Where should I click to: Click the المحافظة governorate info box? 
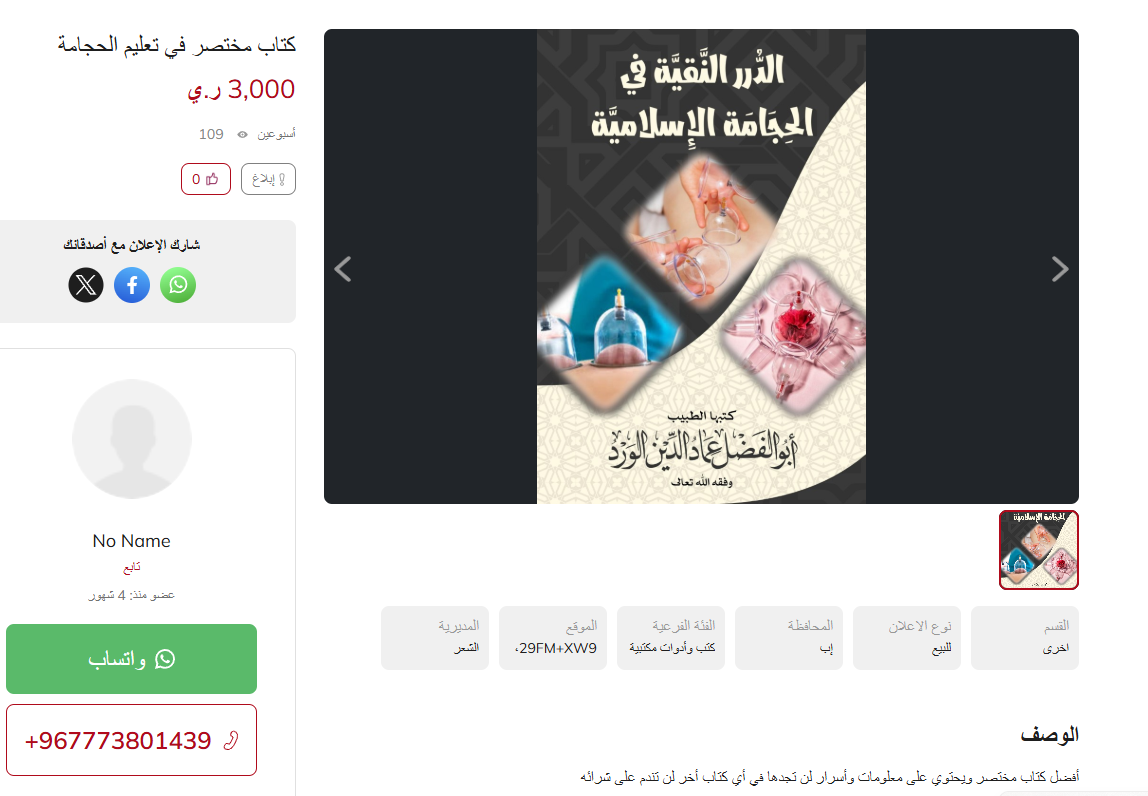pyautogui.click(x=789, y=638)
